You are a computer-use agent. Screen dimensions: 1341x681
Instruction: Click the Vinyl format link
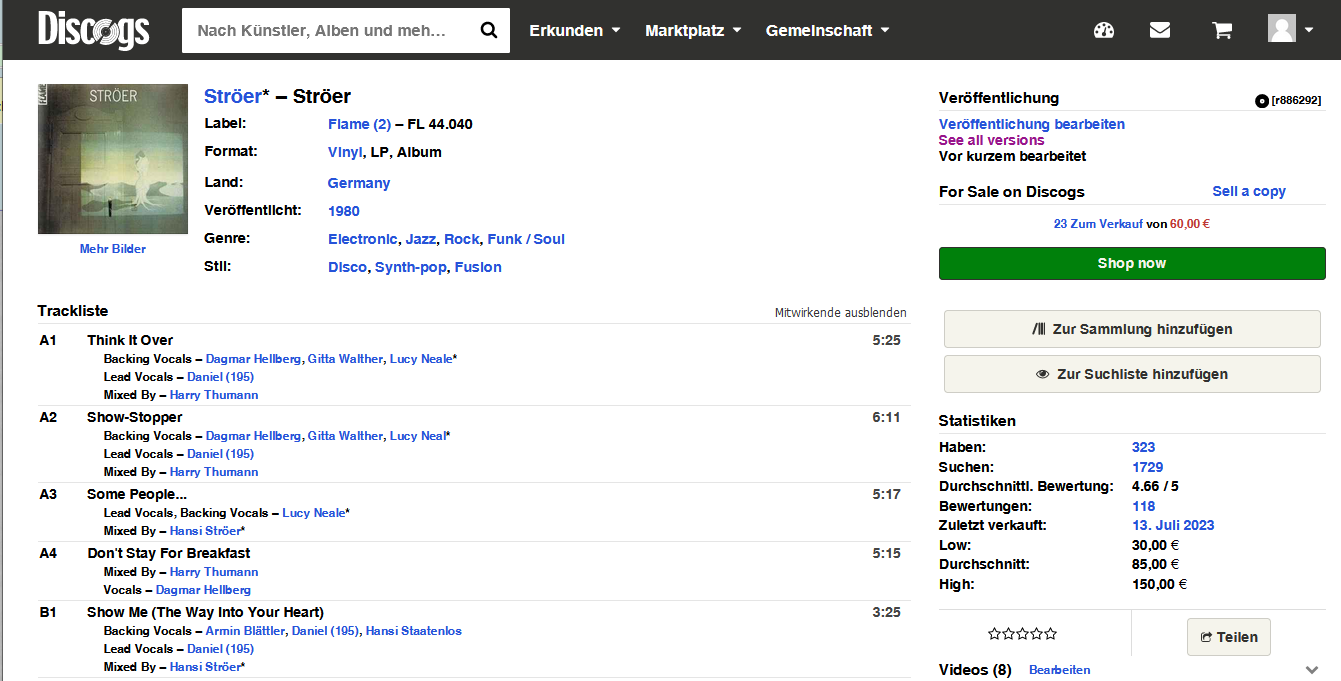(x=345, y=152)
